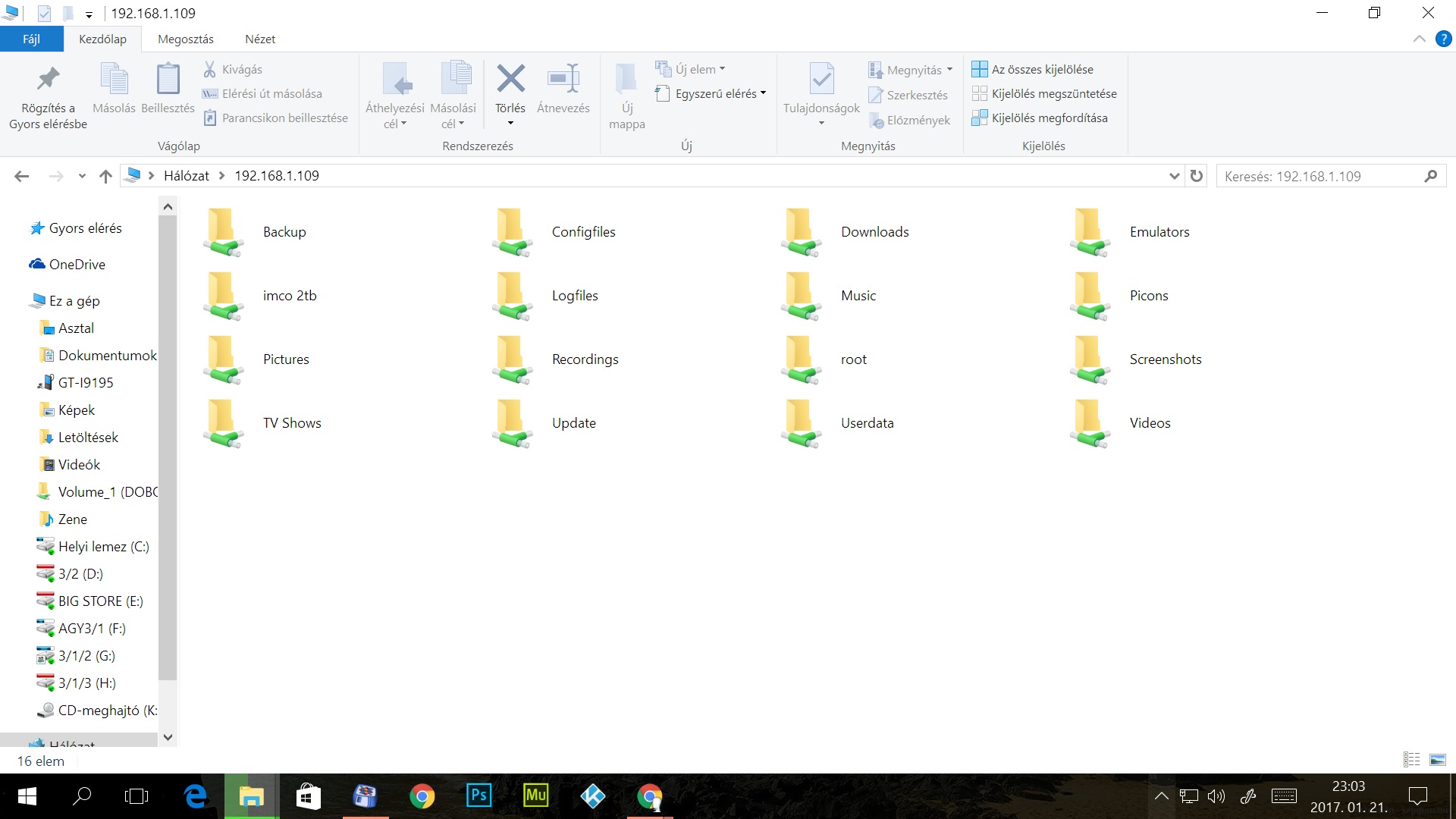This screenshot has width=1456, height=819.
Task: Switch to the Megosztás tab
Action: (x=186, y=39)
